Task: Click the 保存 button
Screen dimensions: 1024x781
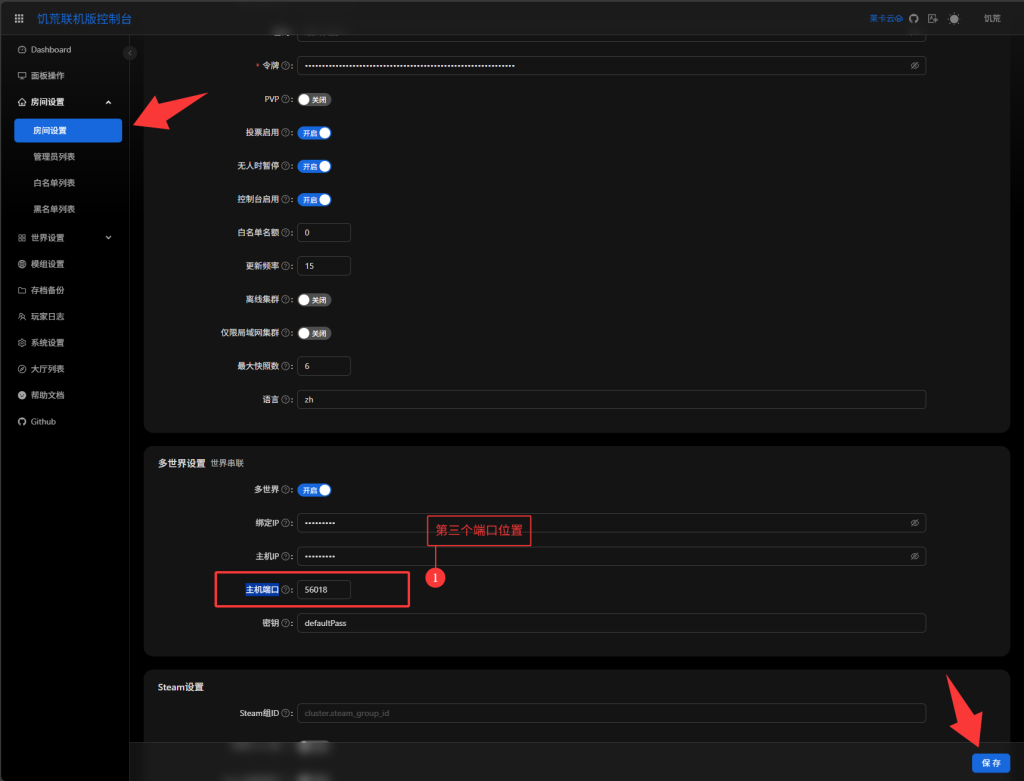Action: coord(990,762)
